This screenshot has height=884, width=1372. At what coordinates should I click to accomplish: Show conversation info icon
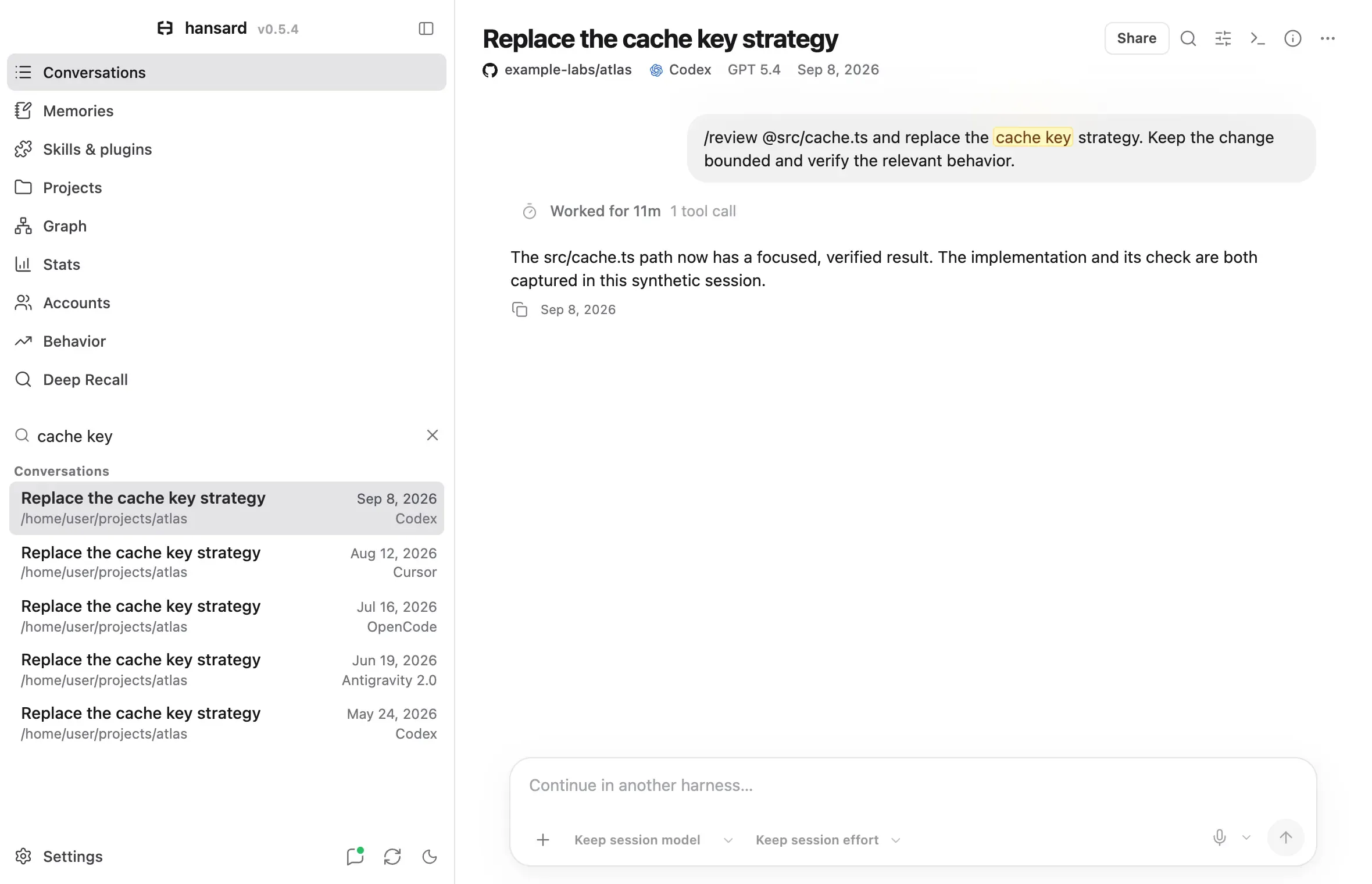coord(1293,38)
